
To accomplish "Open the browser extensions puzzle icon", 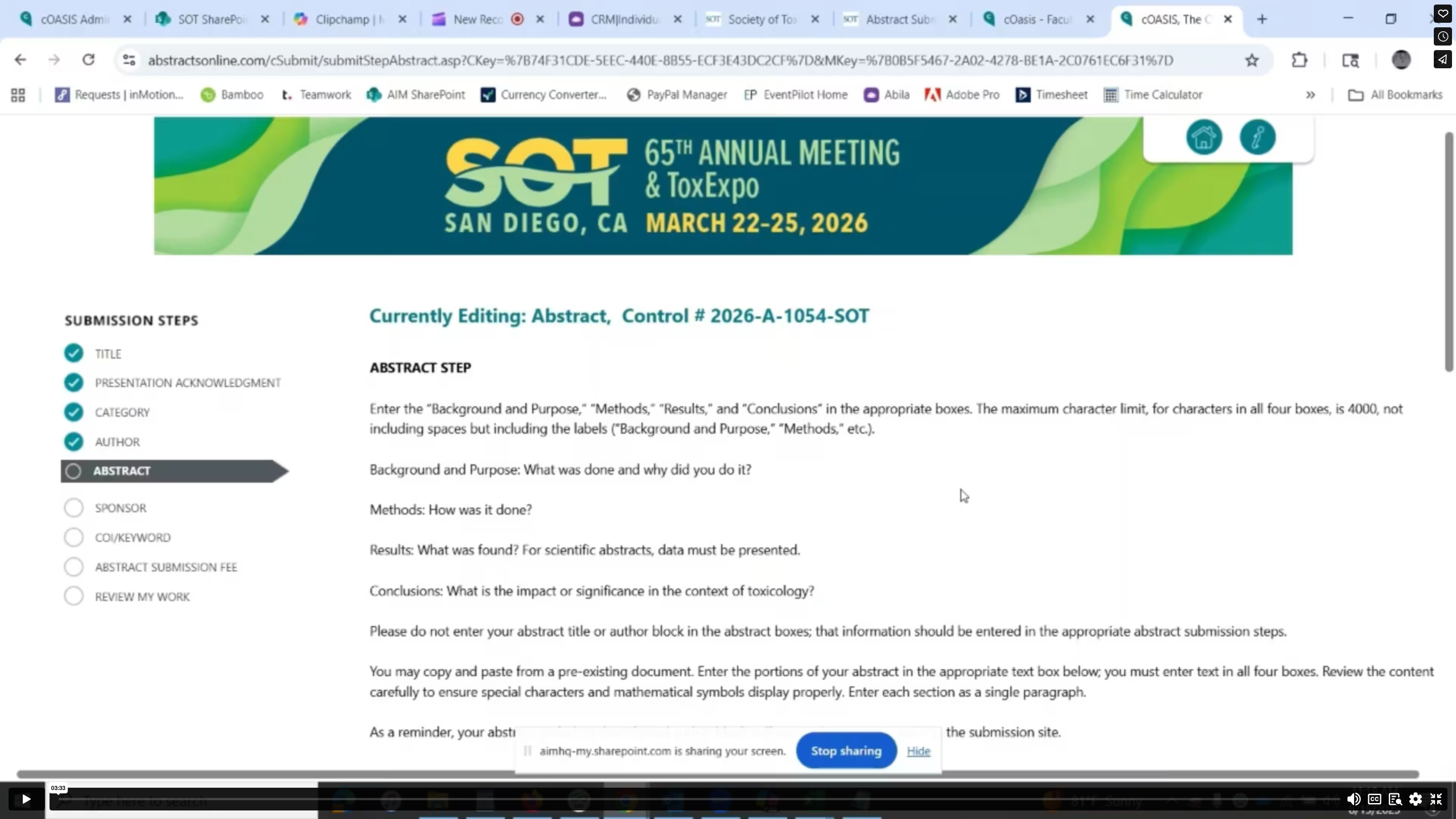I will pos(1299,60).
